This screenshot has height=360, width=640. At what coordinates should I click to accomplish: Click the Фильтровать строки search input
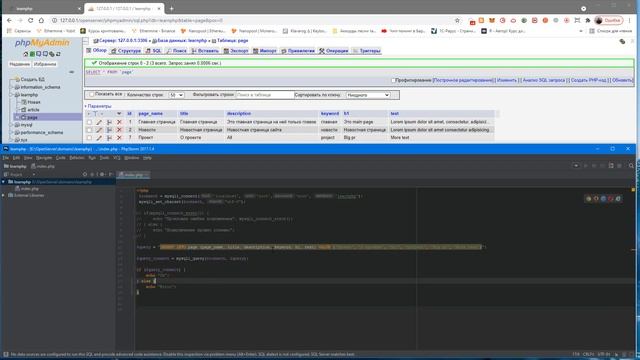coord(265,95)
